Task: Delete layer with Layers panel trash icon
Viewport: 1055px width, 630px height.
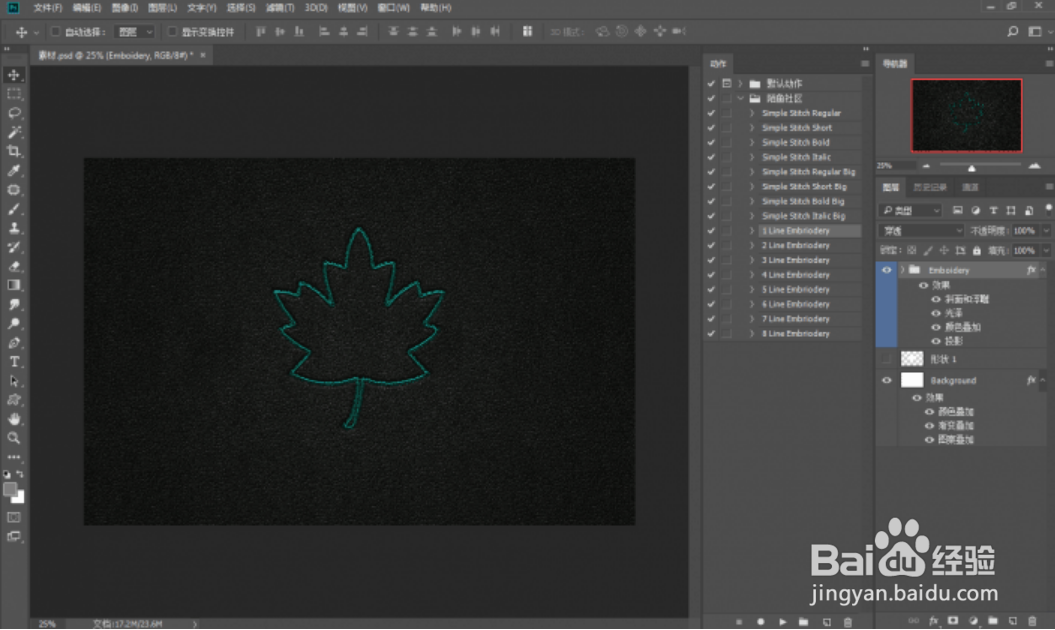Action: (x=1032, y=621)
